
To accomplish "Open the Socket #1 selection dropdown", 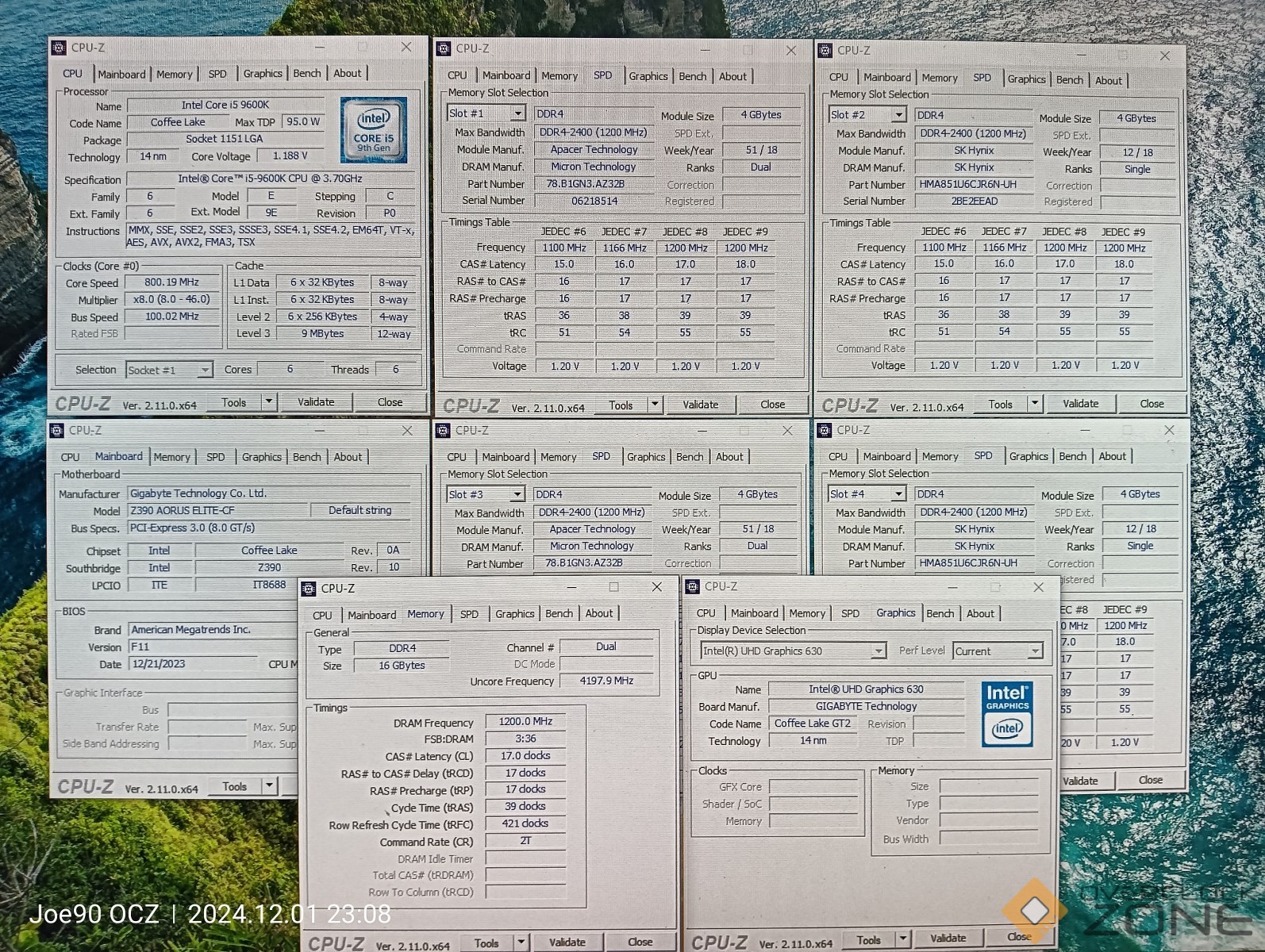I will pos(205,370).
